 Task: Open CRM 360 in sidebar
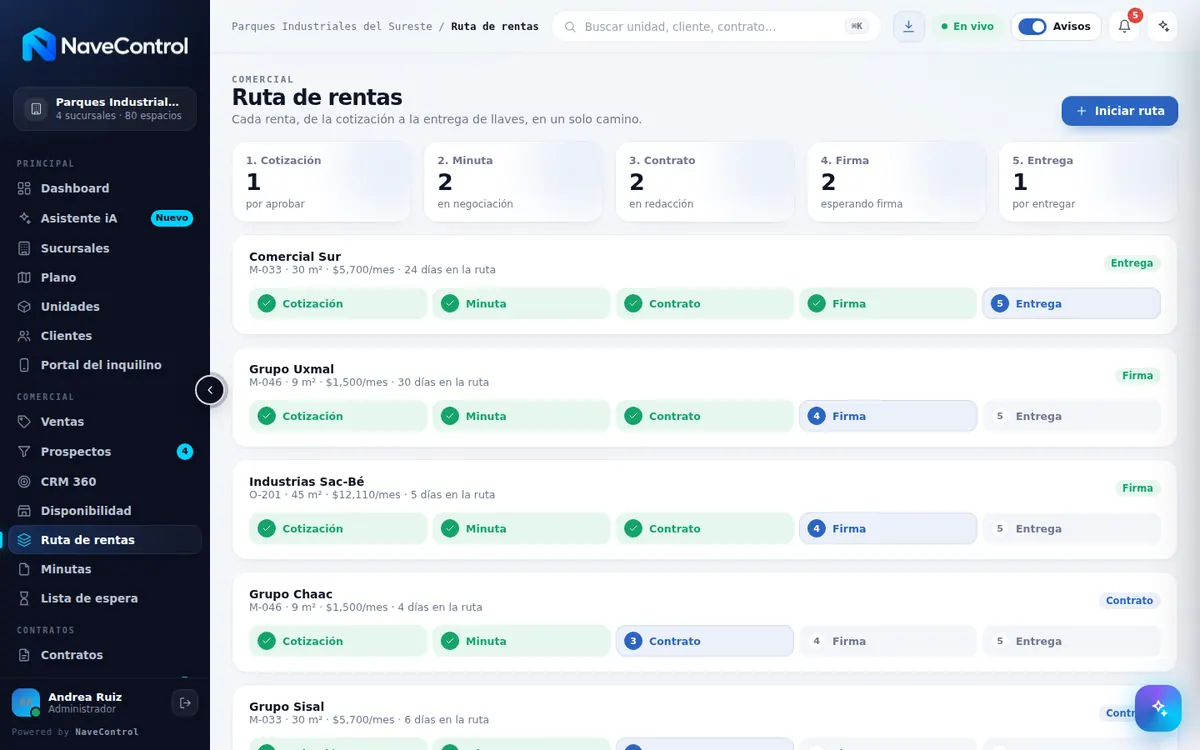coord(105,481)
